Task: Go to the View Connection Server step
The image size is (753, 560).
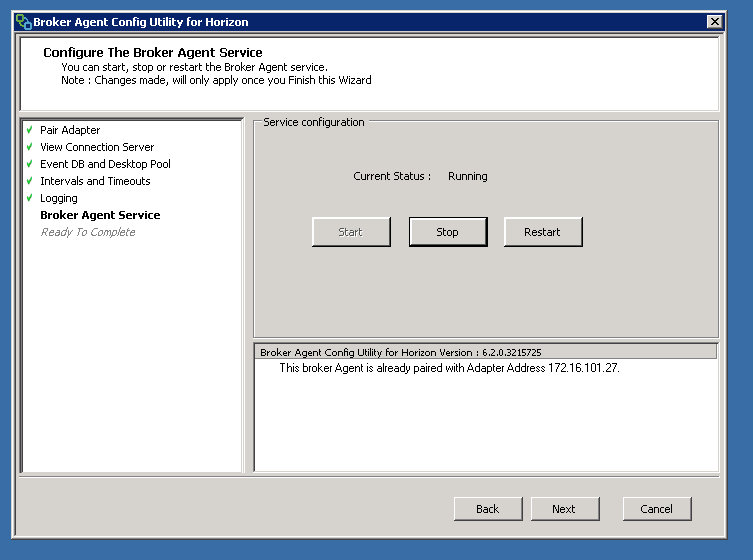Action: (x=97, y=147)
